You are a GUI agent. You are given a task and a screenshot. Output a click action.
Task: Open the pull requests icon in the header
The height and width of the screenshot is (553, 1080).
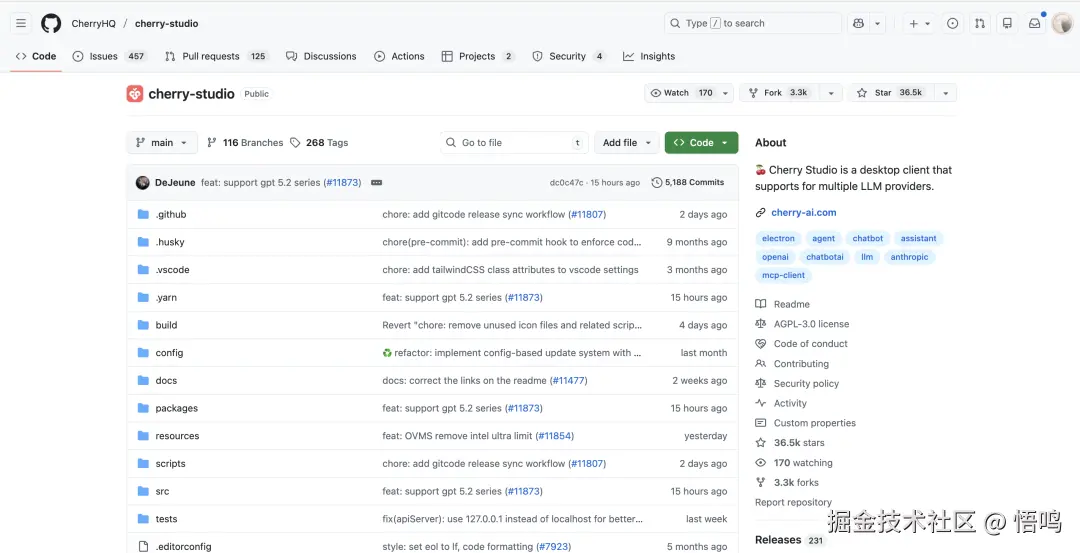(x=979, y=23)
